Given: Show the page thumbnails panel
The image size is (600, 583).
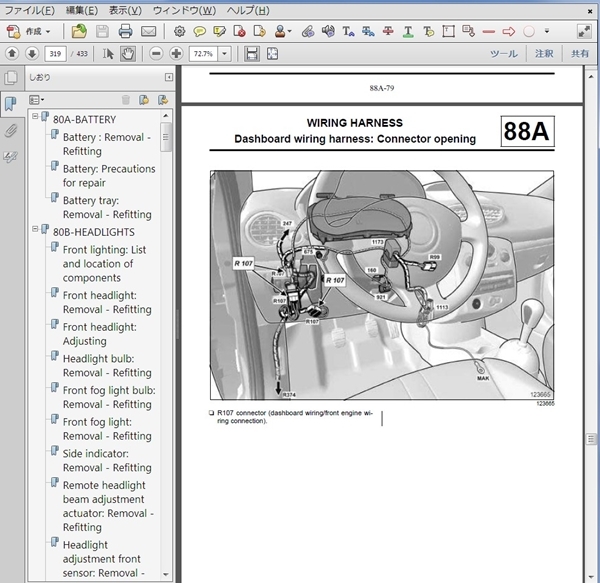Looking at the screenshot, I should point(11,78).
